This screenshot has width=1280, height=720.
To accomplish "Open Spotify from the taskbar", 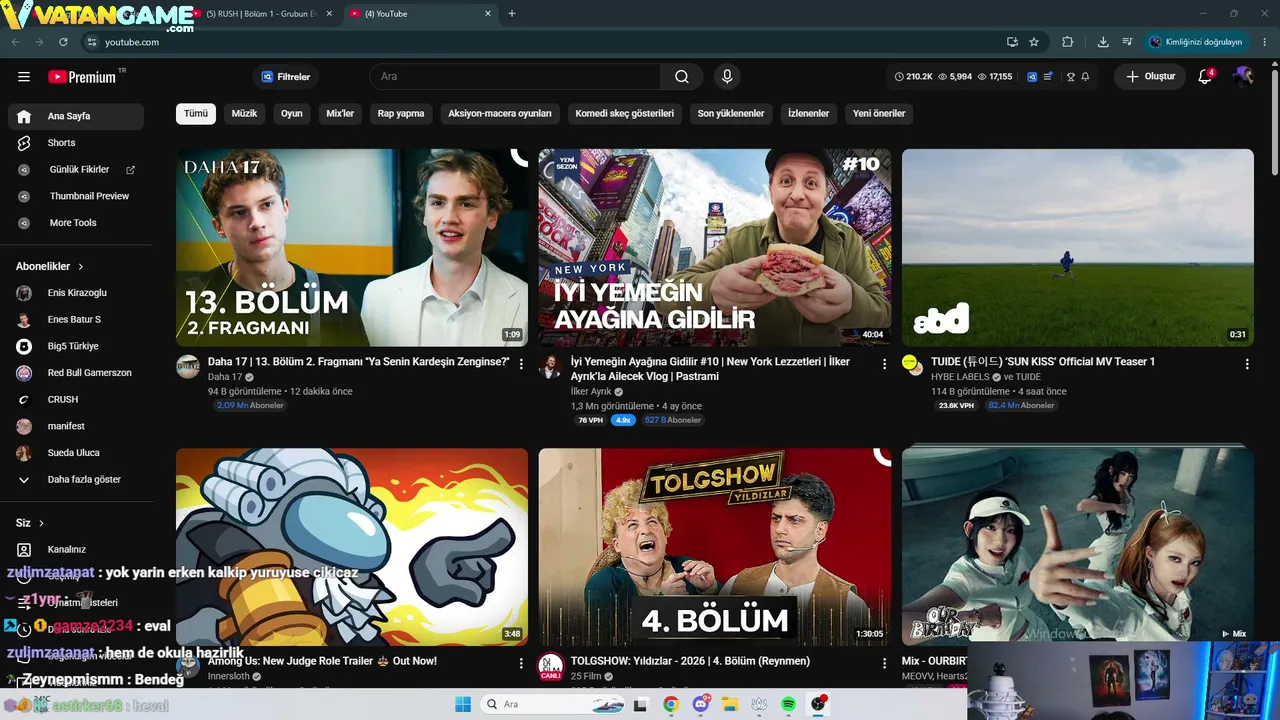I will click(x=789, y=704).
